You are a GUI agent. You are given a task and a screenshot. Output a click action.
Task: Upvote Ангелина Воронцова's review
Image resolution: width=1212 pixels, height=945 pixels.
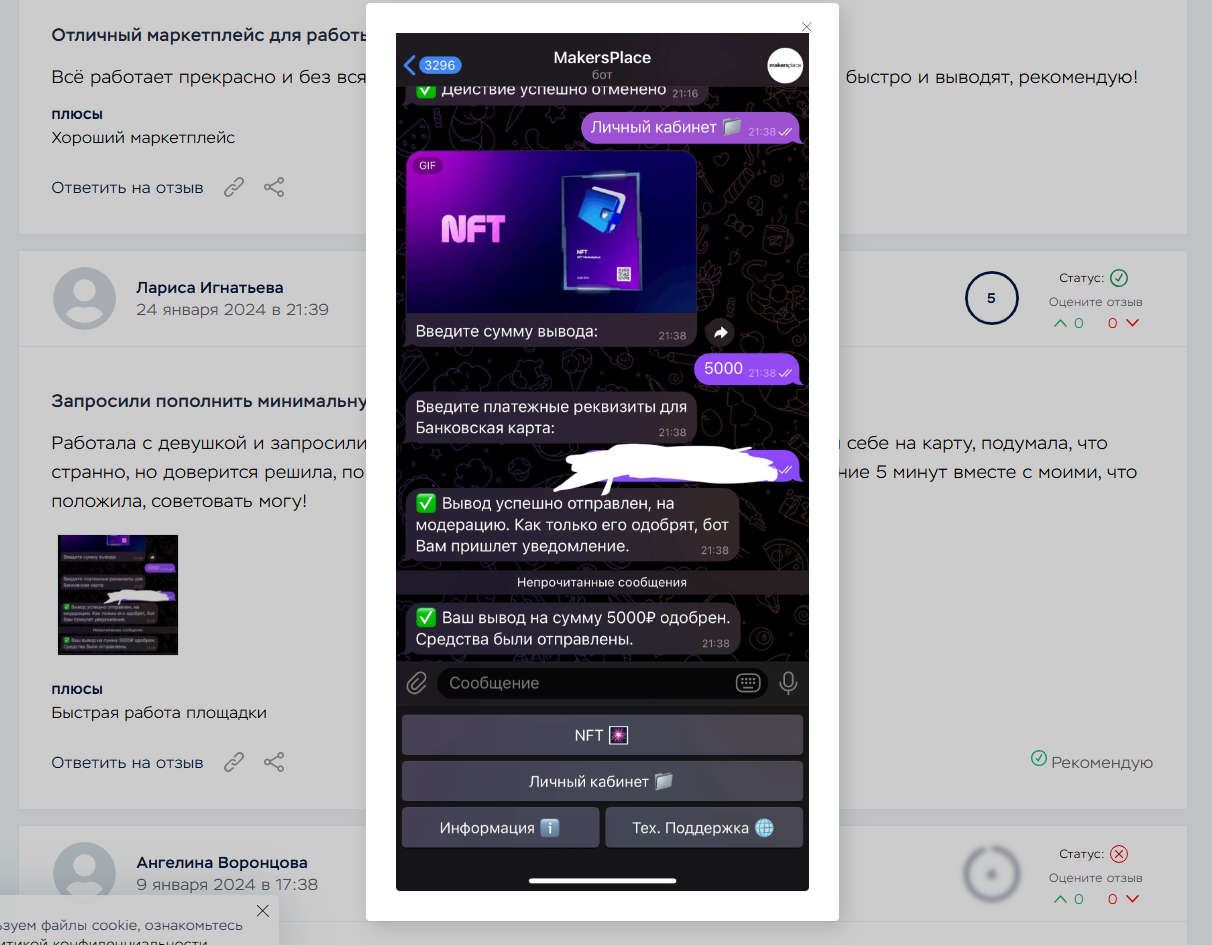1059,899
